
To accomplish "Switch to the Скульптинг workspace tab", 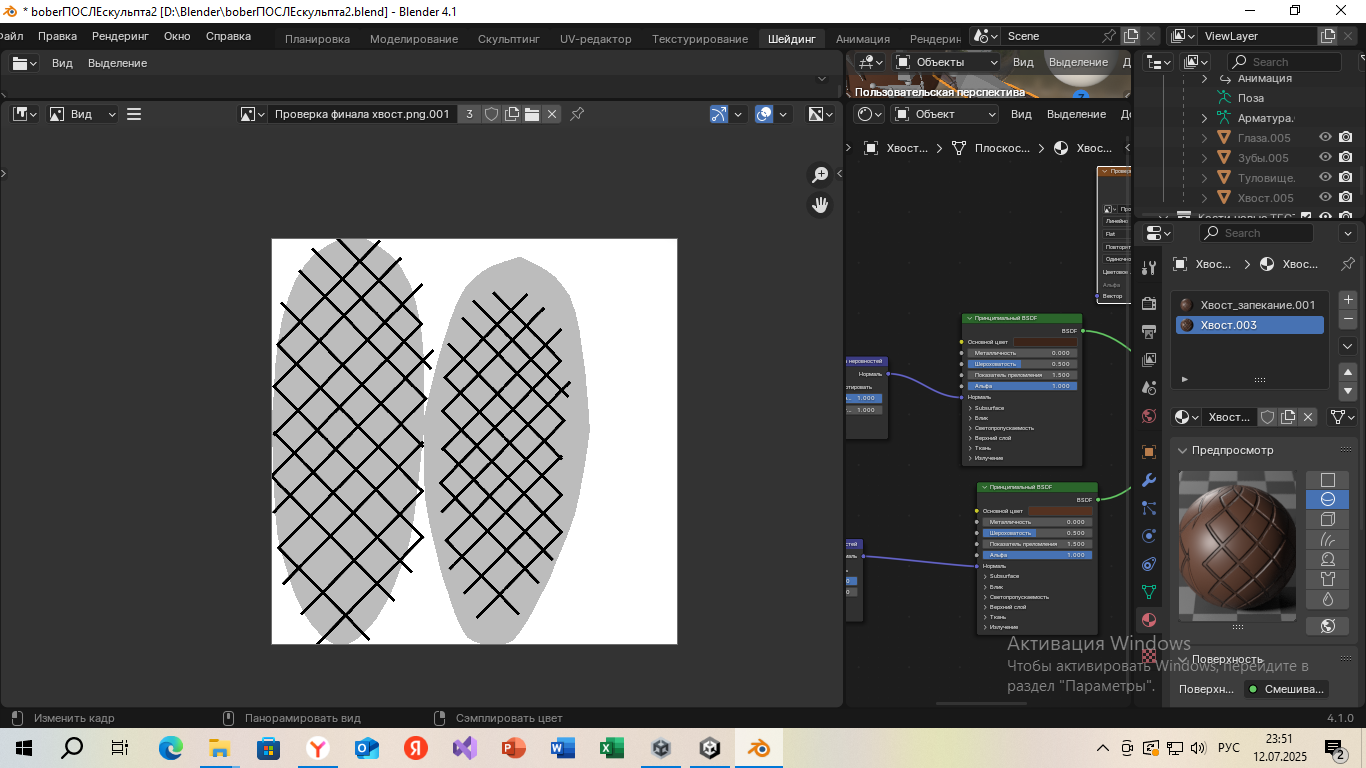I will 509,39.
